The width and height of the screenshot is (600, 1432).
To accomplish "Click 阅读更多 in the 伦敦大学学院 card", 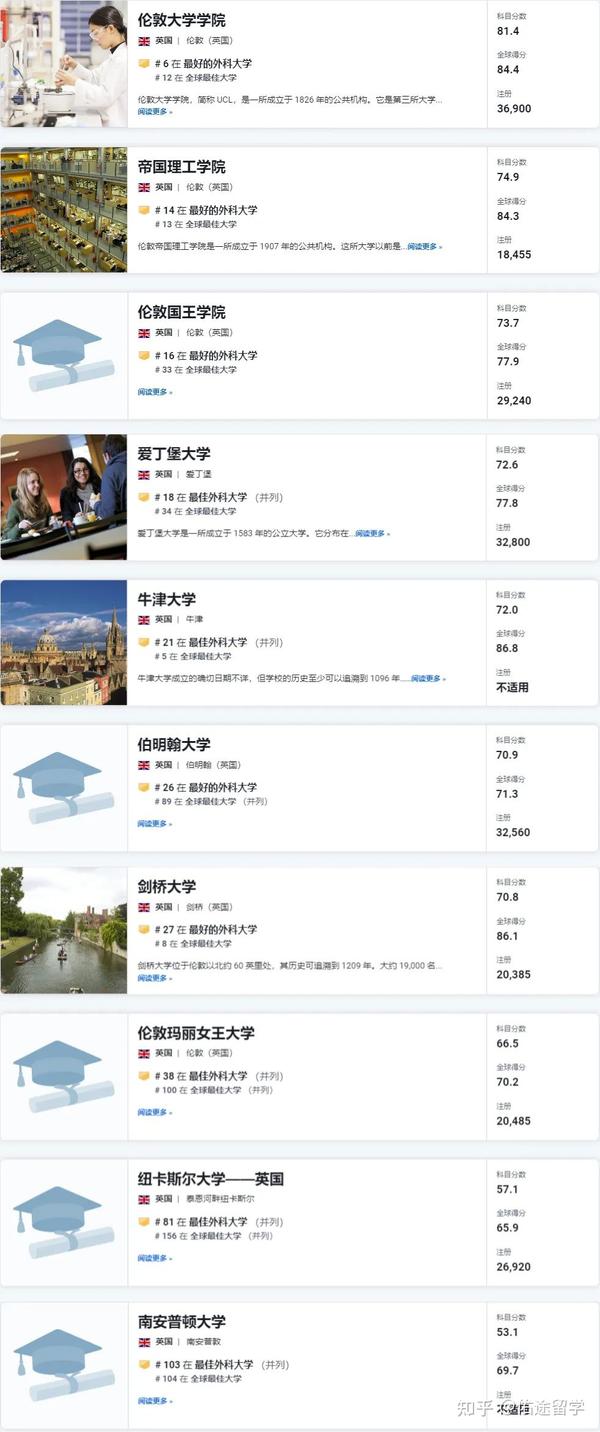I will [x=154, y=112].
